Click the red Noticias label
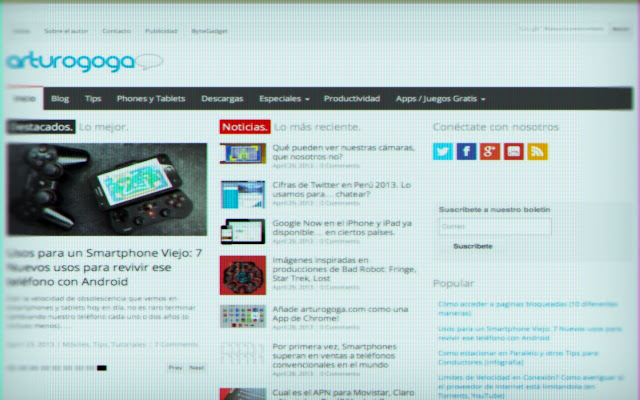 (x=245, y=127)
